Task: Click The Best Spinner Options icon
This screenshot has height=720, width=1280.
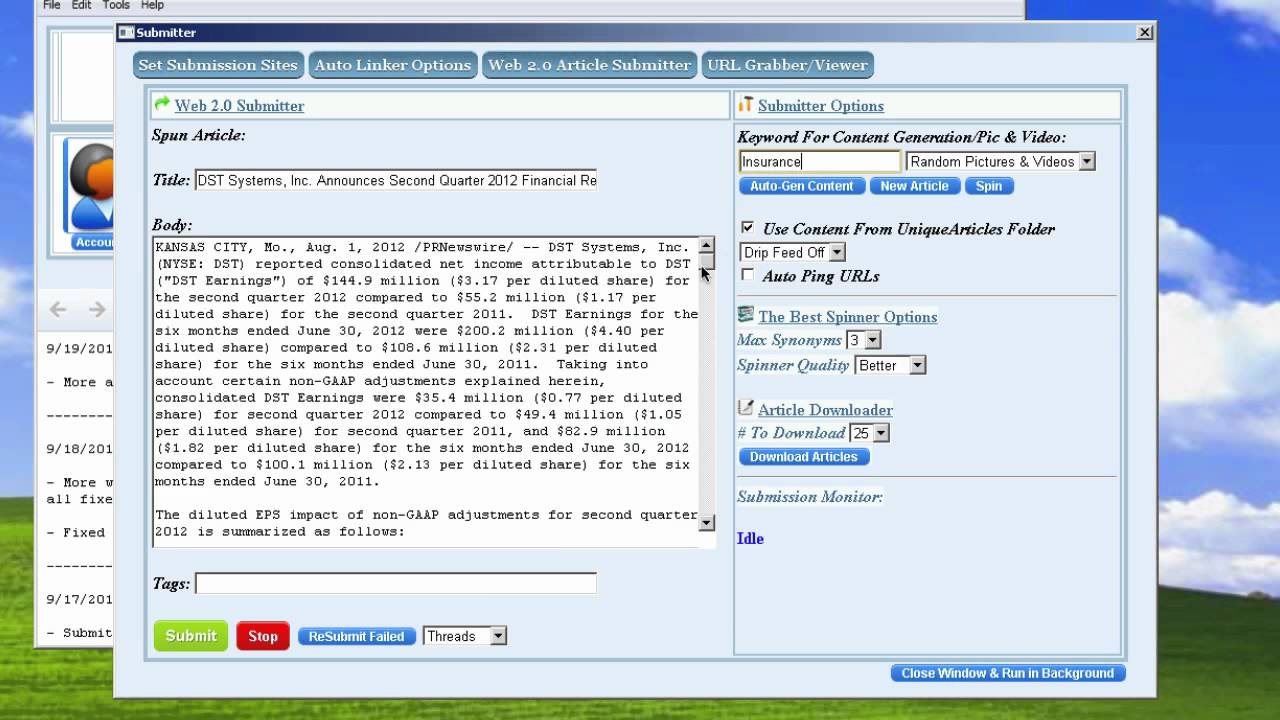Action: point(745,315)
